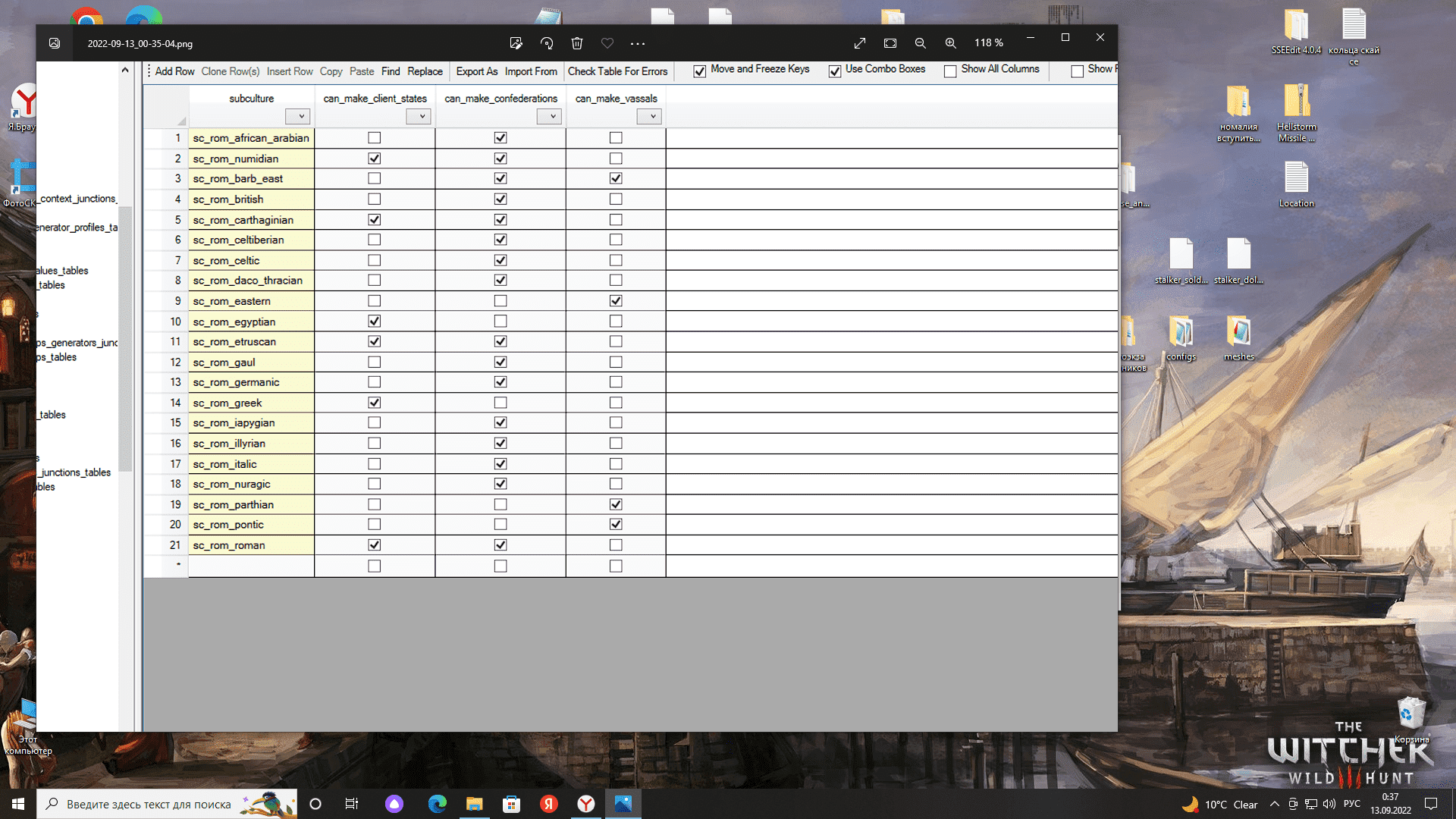Click Import From in the table toolbar

pyautogui.click(x=531, y=71)
